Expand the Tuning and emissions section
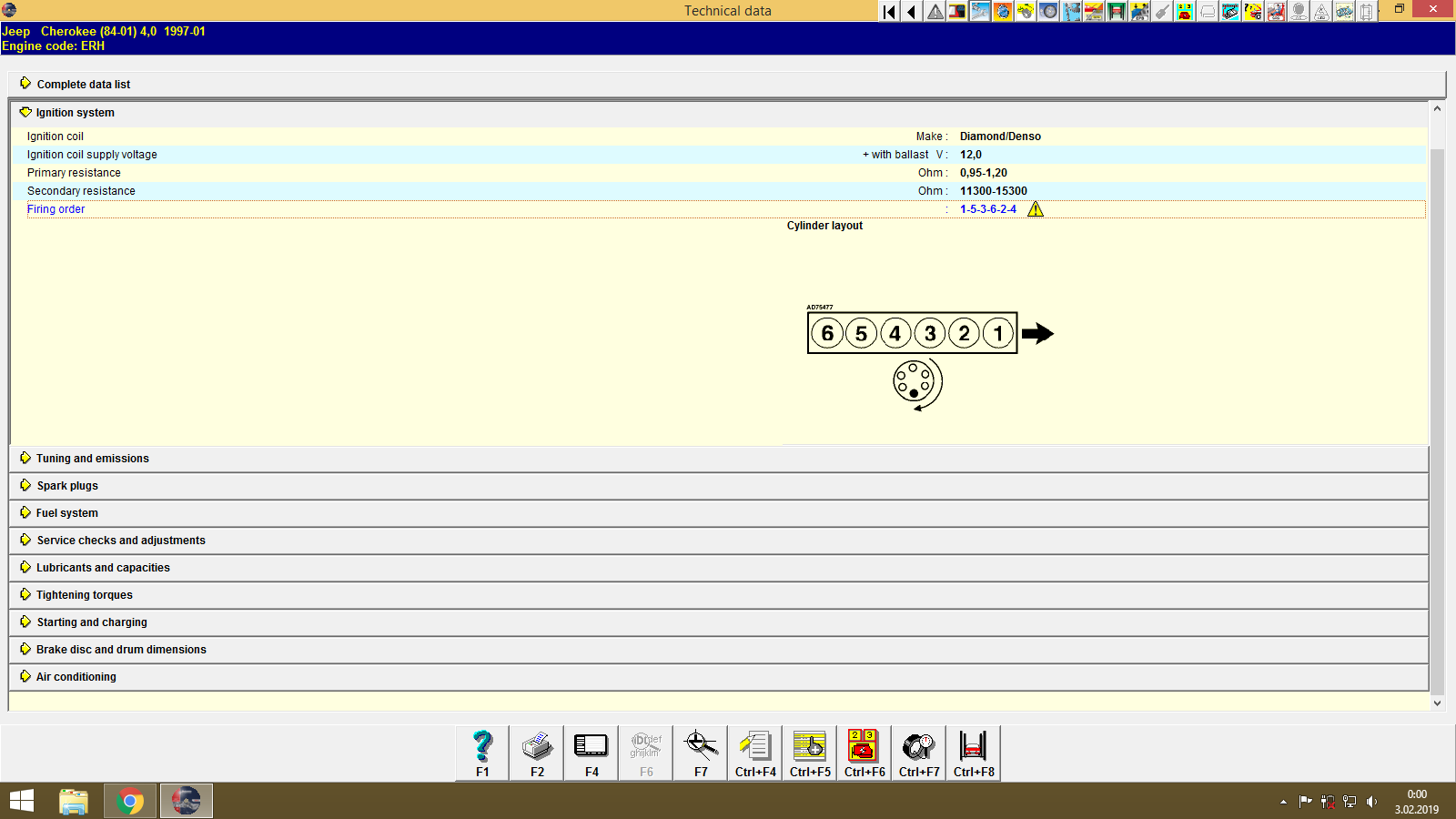 (91, 458)
